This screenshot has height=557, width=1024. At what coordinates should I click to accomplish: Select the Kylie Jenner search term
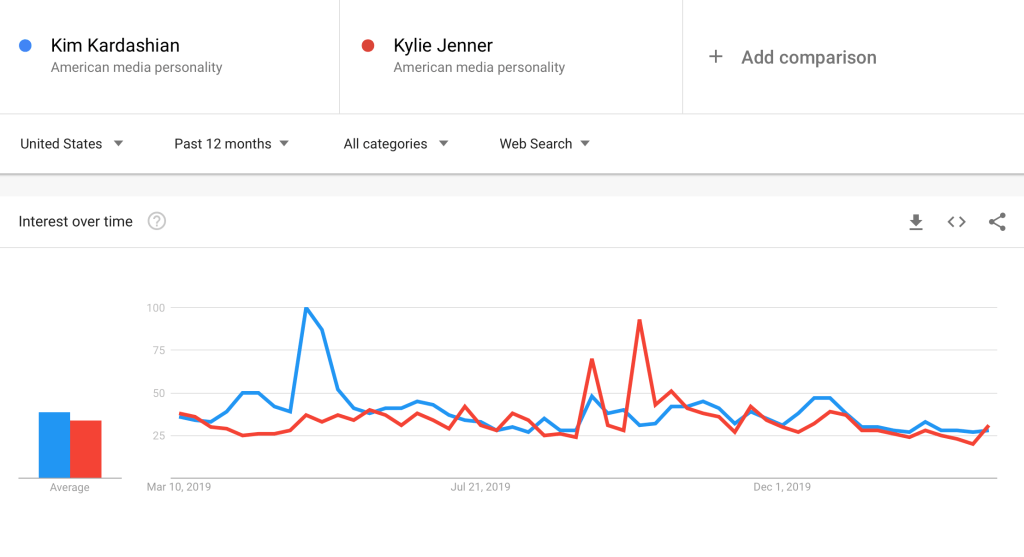(443, 45)
